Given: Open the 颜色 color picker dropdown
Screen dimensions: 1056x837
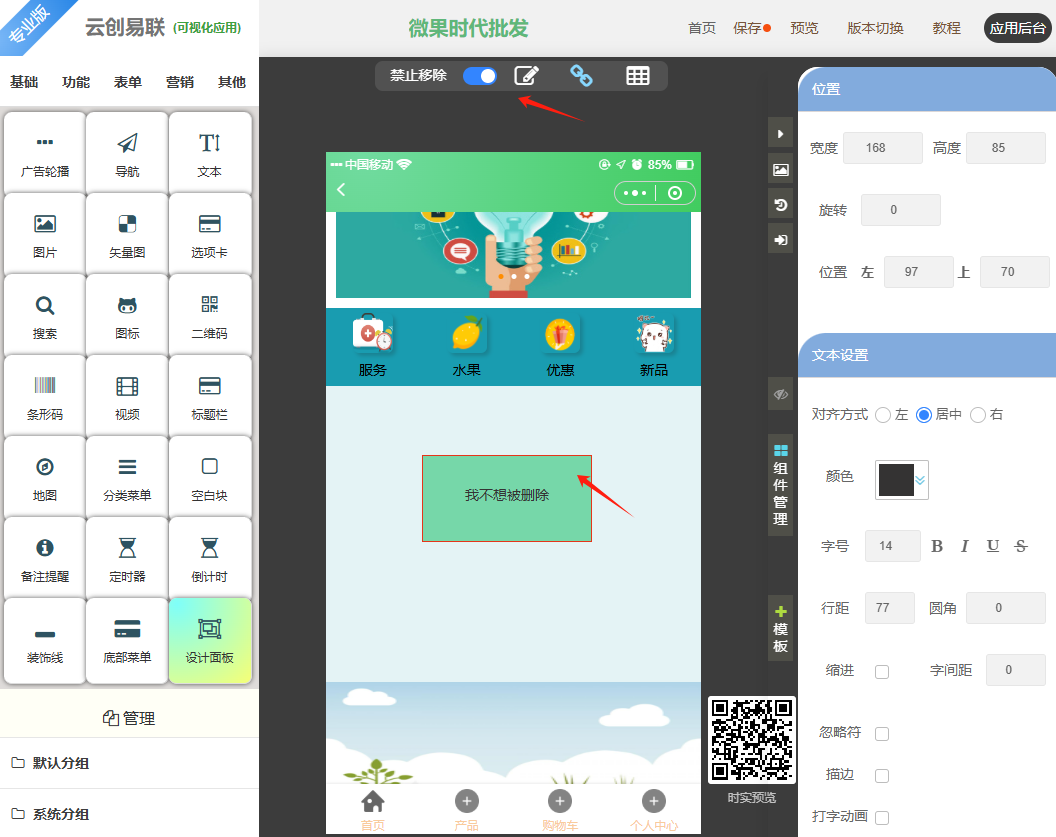Looking at the screenshot, I should (902, 480).
